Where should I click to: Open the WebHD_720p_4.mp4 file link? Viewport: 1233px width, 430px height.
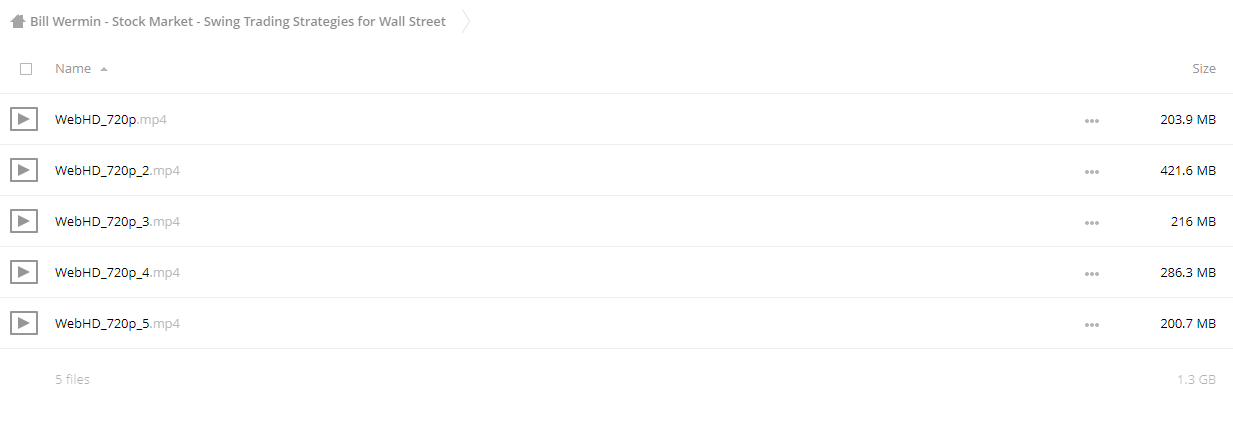click(x=117, y=273)
